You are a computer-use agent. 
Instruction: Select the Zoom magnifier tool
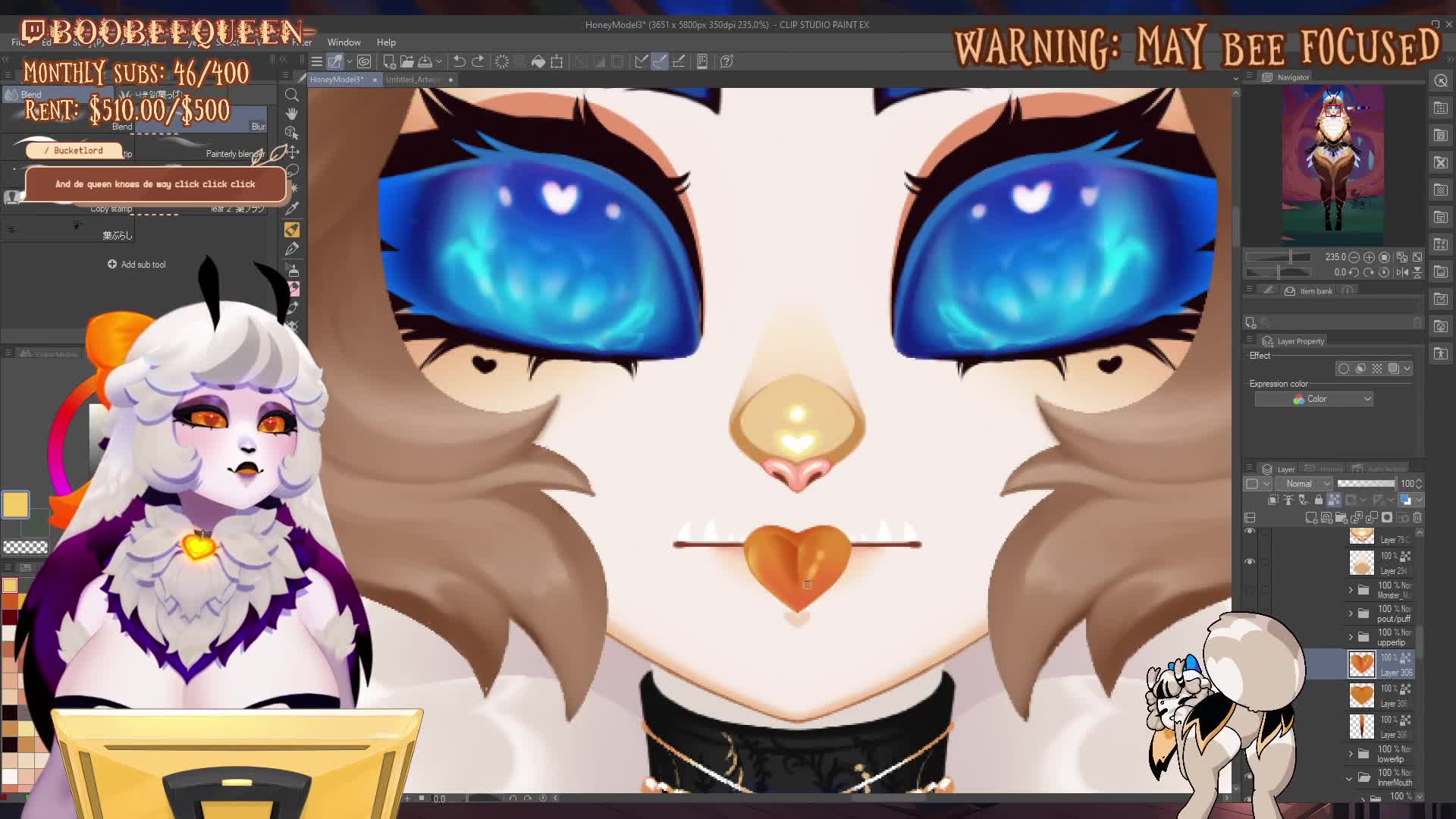pos(292,95)
